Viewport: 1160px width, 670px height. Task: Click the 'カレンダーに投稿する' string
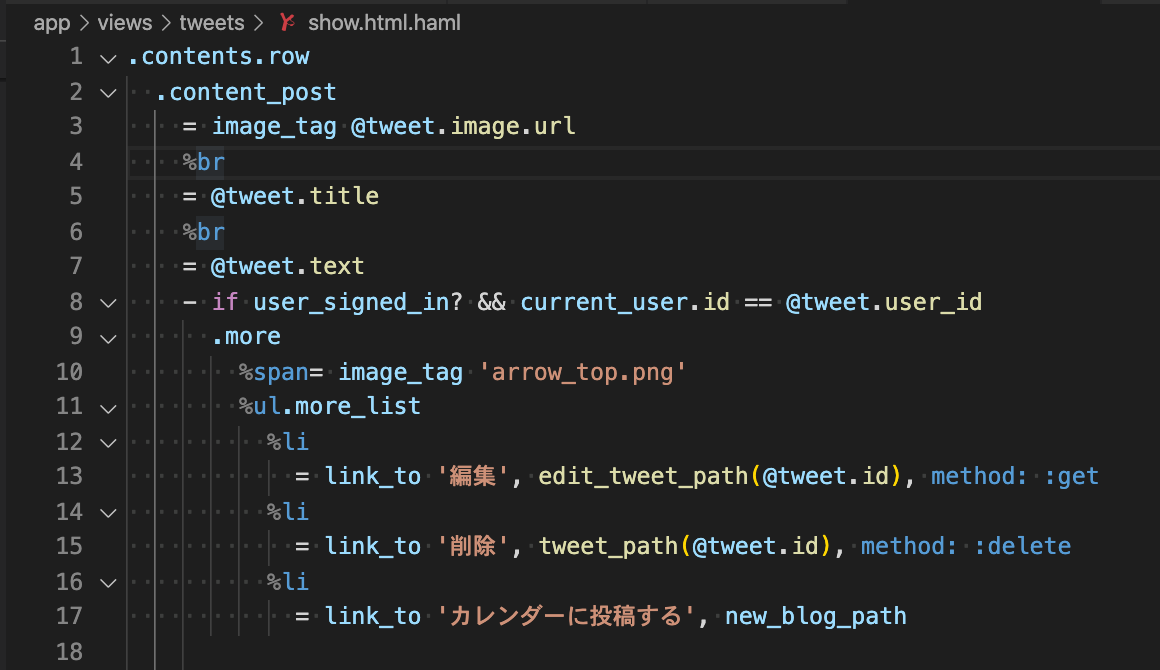[566, 616]
